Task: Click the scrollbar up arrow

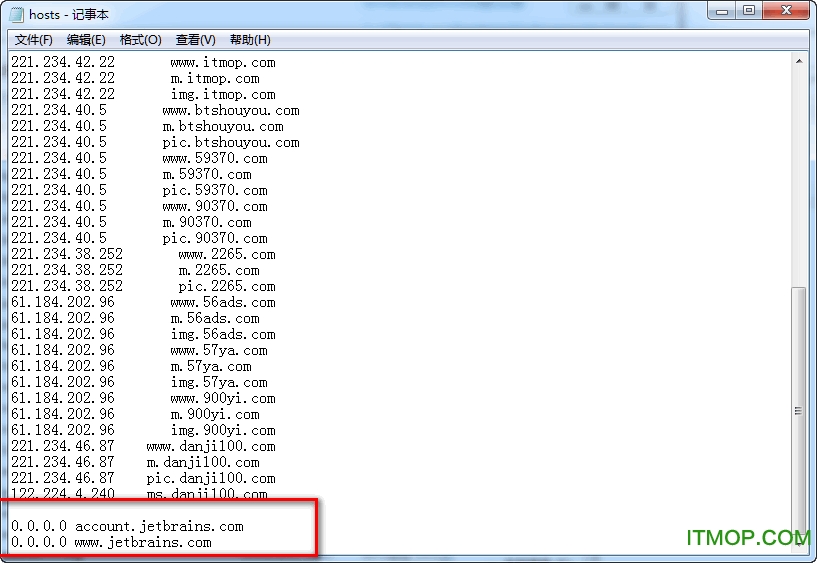Action: click(x=799, y=61)
